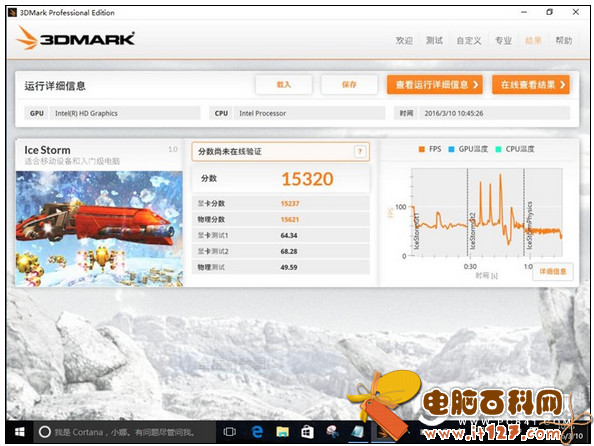
Task: Click the 显卡分数 value 15237
Action: (290, 203)
